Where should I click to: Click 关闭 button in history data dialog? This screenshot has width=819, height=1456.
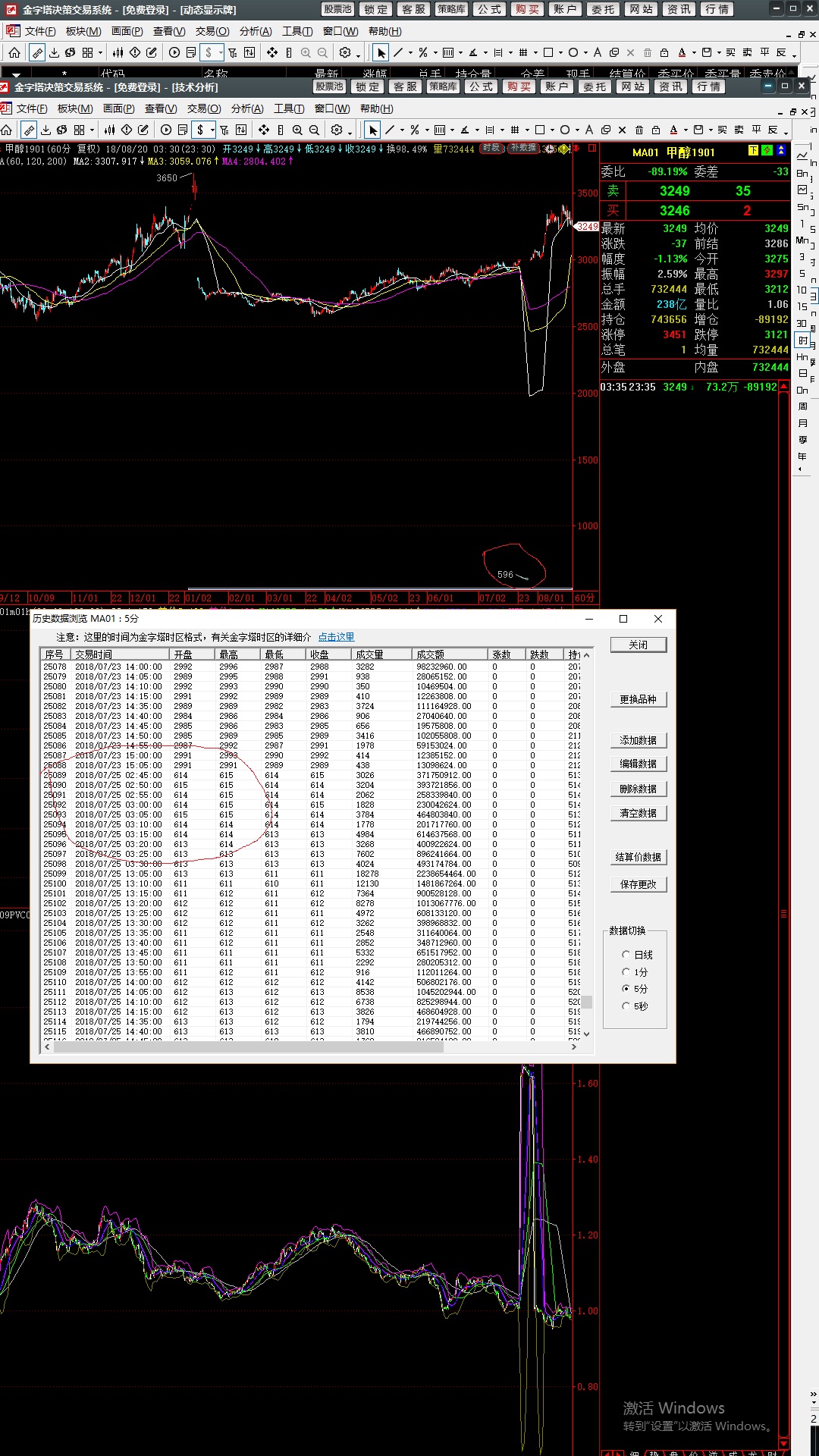pos(638,644)
